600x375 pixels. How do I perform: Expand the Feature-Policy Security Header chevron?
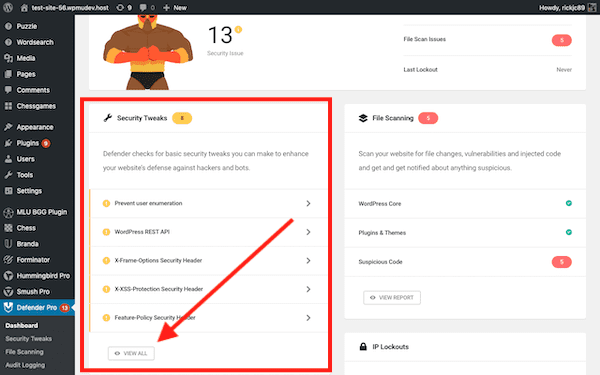point(308,318)
